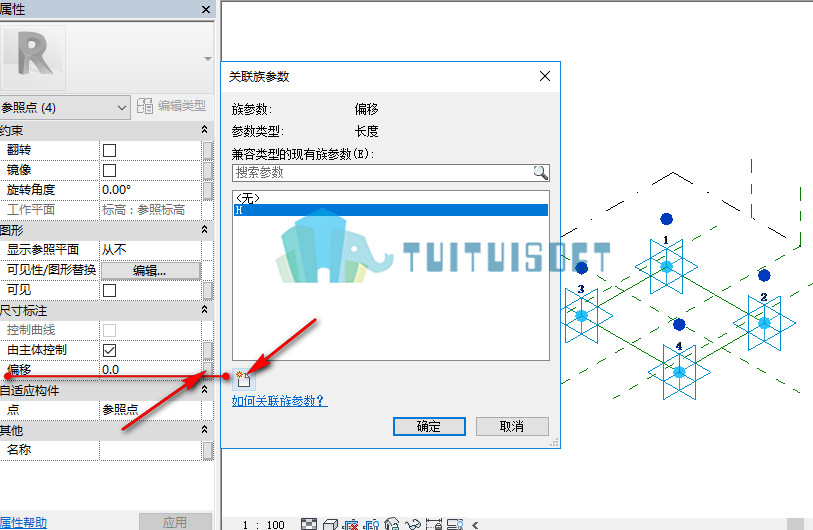Click the associate parameter button beside 名称
This screenshot has height=530, width=813.
(x=207, y=450)
